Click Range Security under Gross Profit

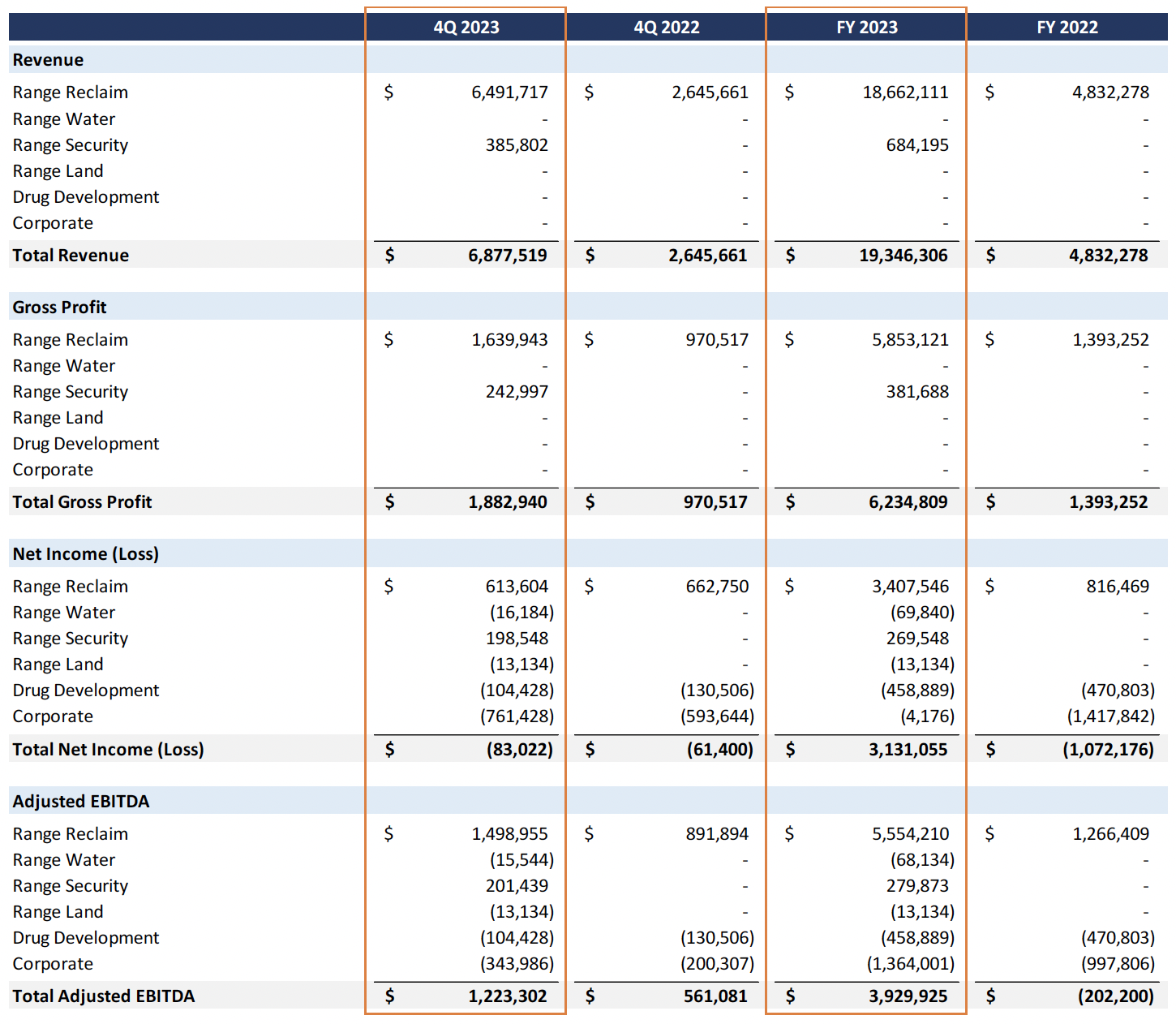(70, 391)
